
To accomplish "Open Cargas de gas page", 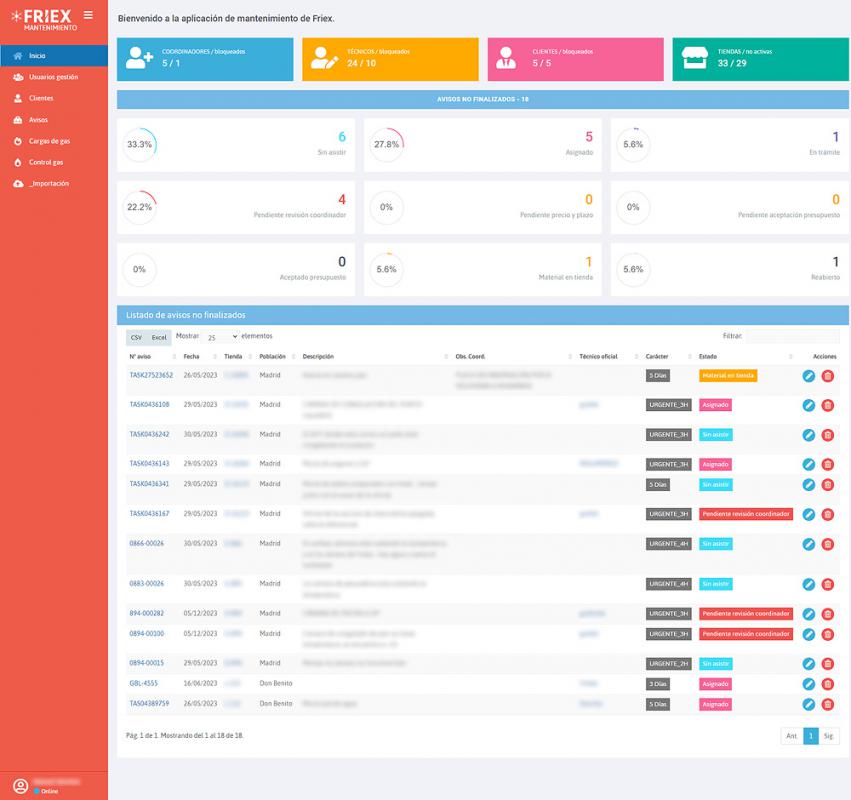I will (x=54, y=141).
